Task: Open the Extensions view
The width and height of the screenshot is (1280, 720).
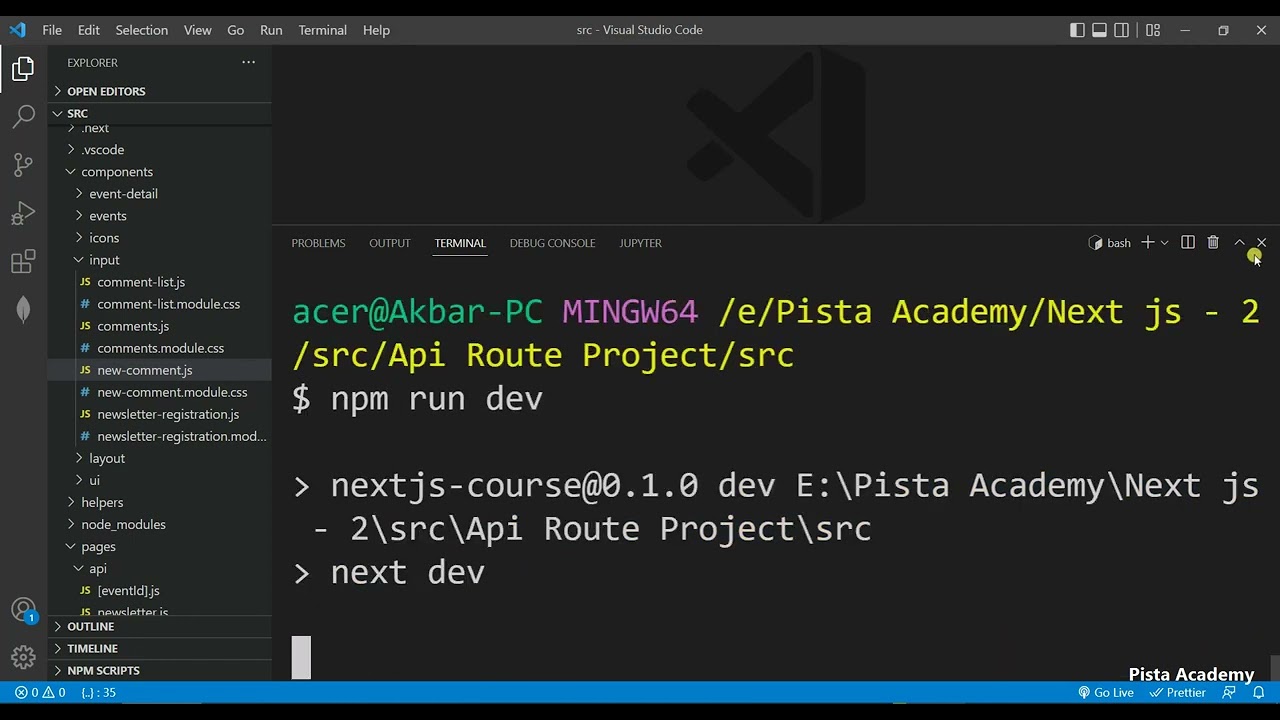Action: point(23,262)
